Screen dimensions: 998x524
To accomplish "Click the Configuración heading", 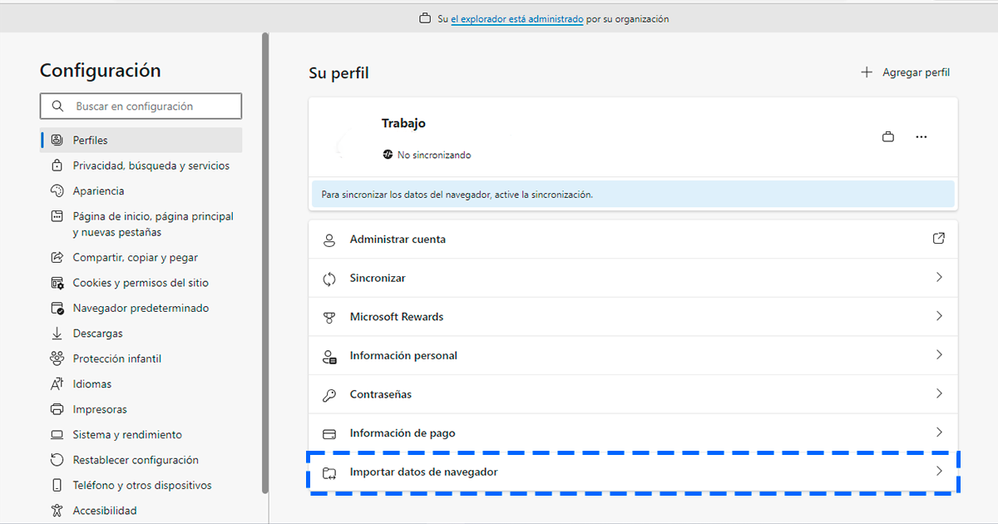I will click(x=100, y=71).
